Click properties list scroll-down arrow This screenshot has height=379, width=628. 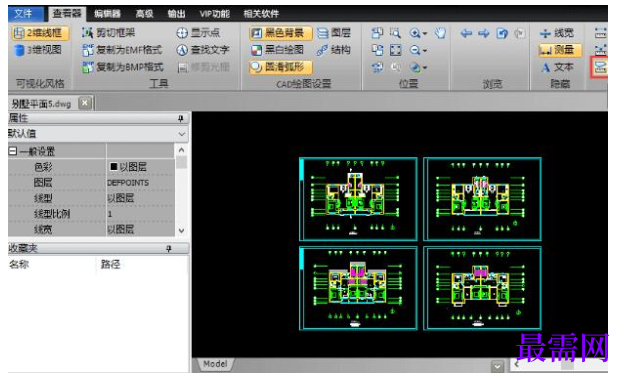click(x=181, y=231)
